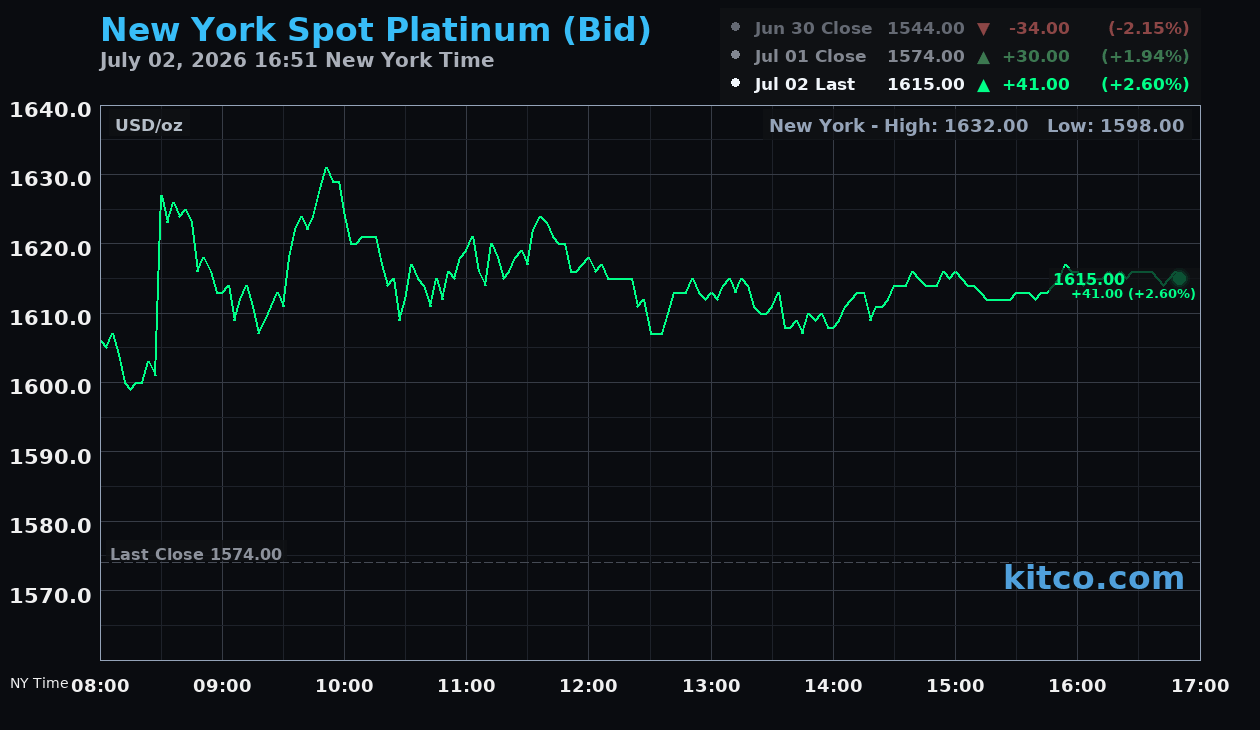Click the 1570.0 y-axis label

click(x=51, y=595)
